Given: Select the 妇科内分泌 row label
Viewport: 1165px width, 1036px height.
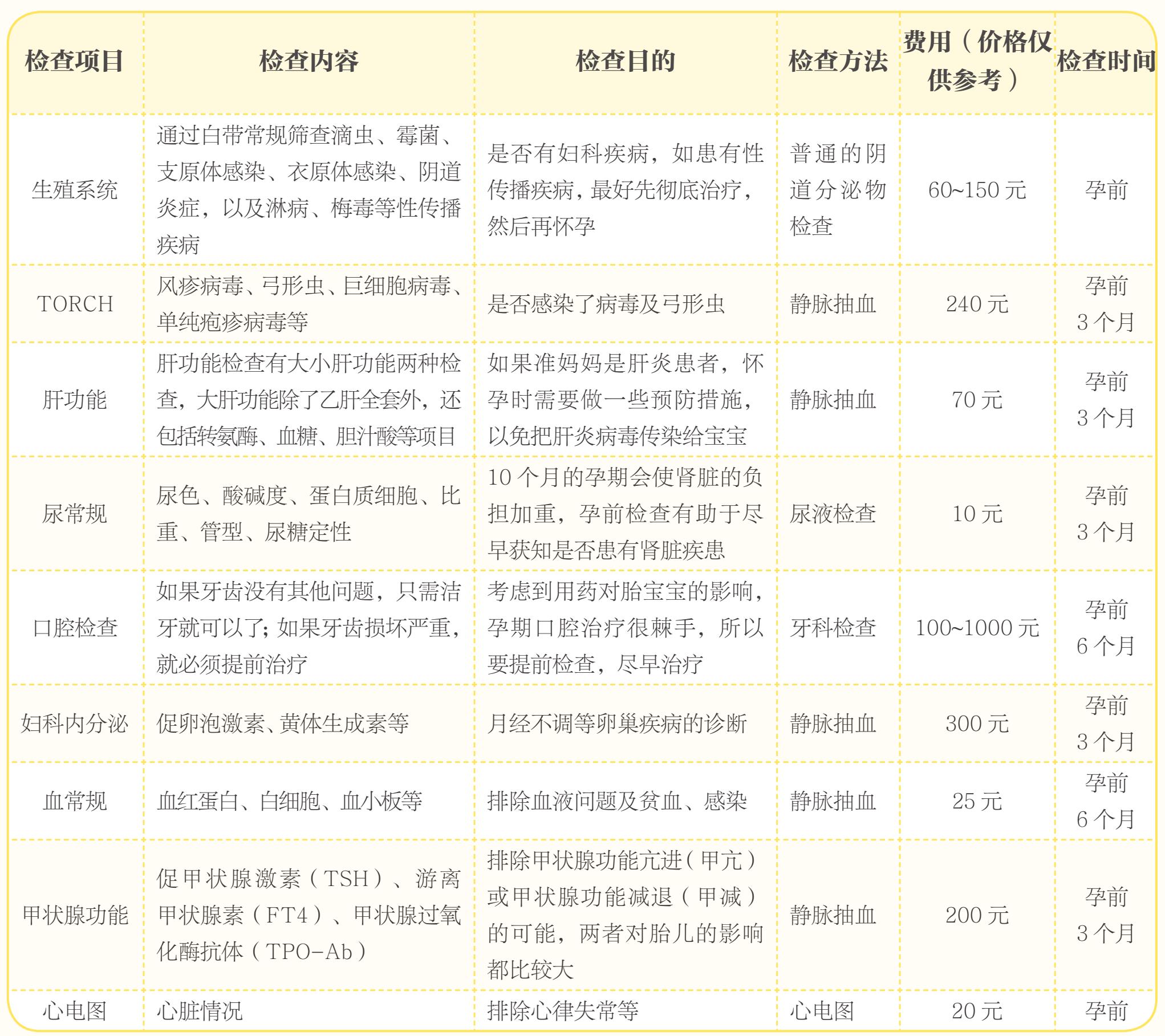Looking at the screenshot, I should [x=74, y=724].
